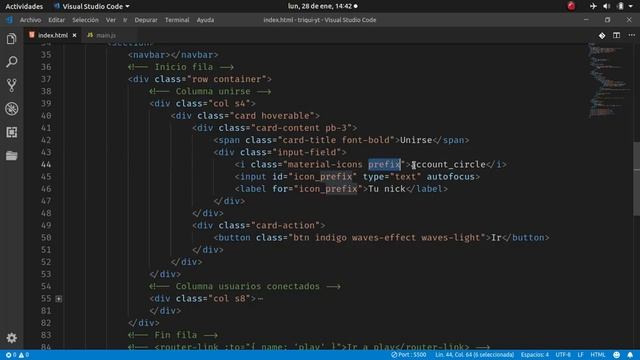
Task: Open notifications bell in status bar
Action: 630,355
